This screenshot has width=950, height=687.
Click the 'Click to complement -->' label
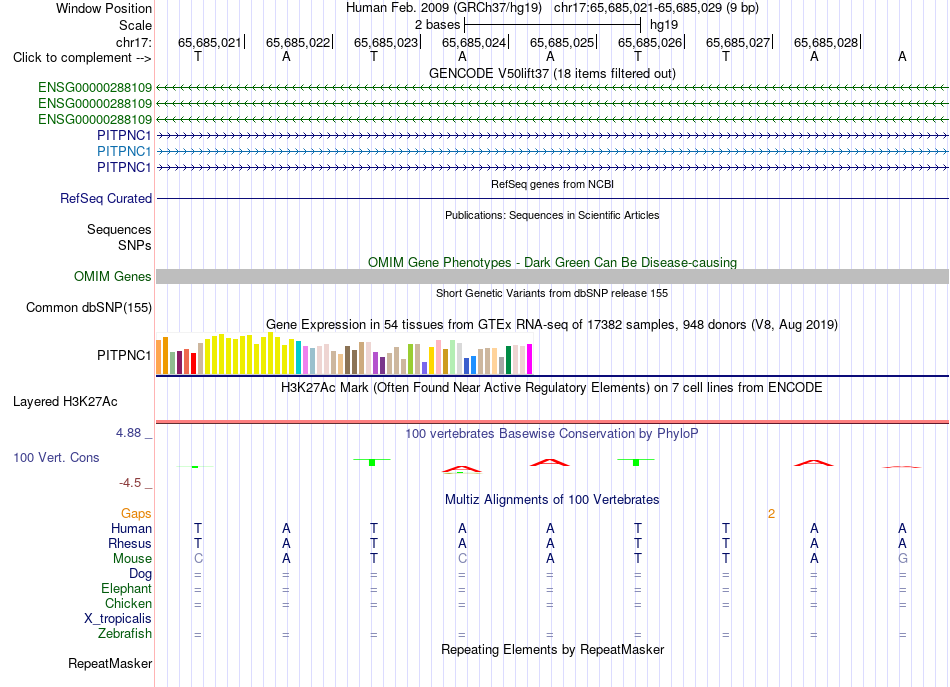coord(82,58)
